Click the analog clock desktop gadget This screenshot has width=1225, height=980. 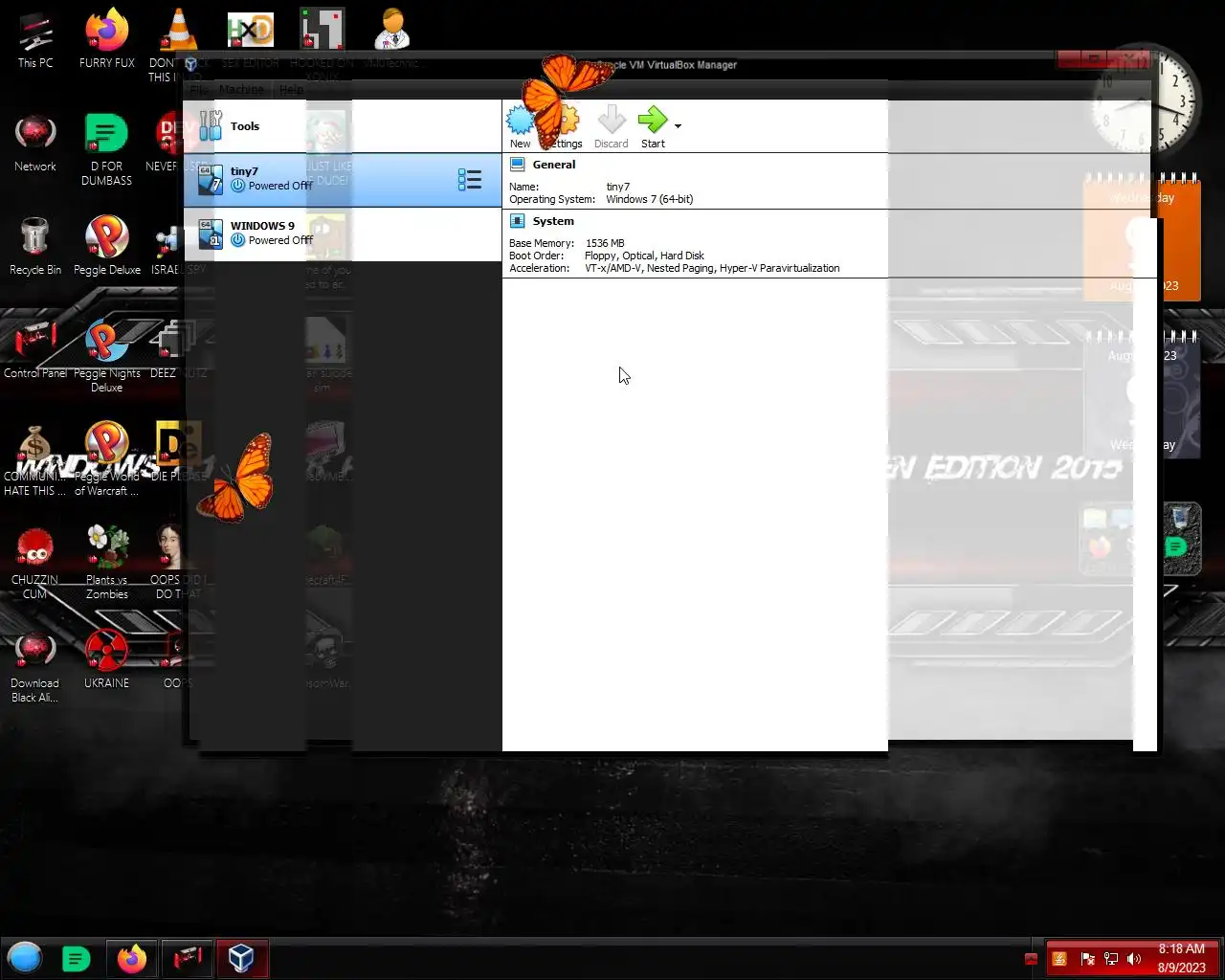pyautogui.click(x=1147, y=100)
